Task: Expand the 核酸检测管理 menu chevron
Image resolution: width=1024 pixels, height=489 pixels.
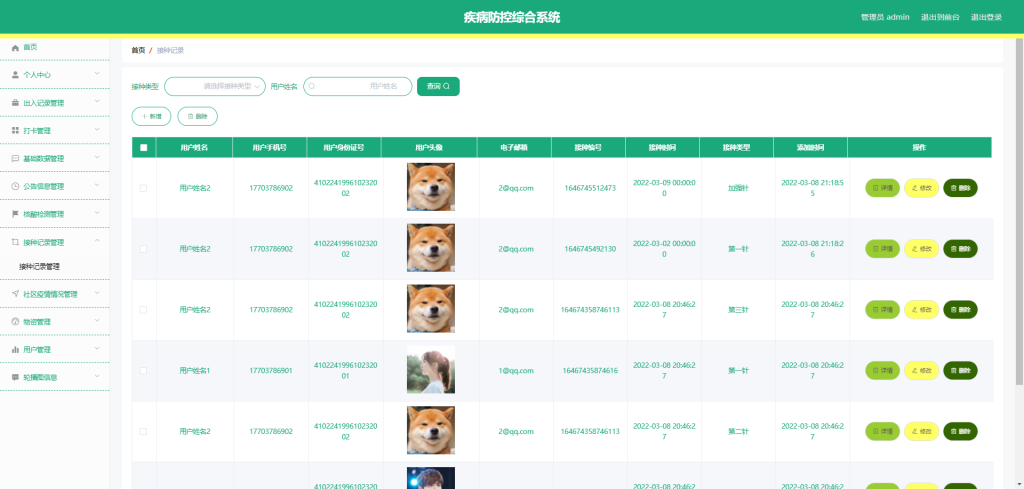Action: pos(97,213)
